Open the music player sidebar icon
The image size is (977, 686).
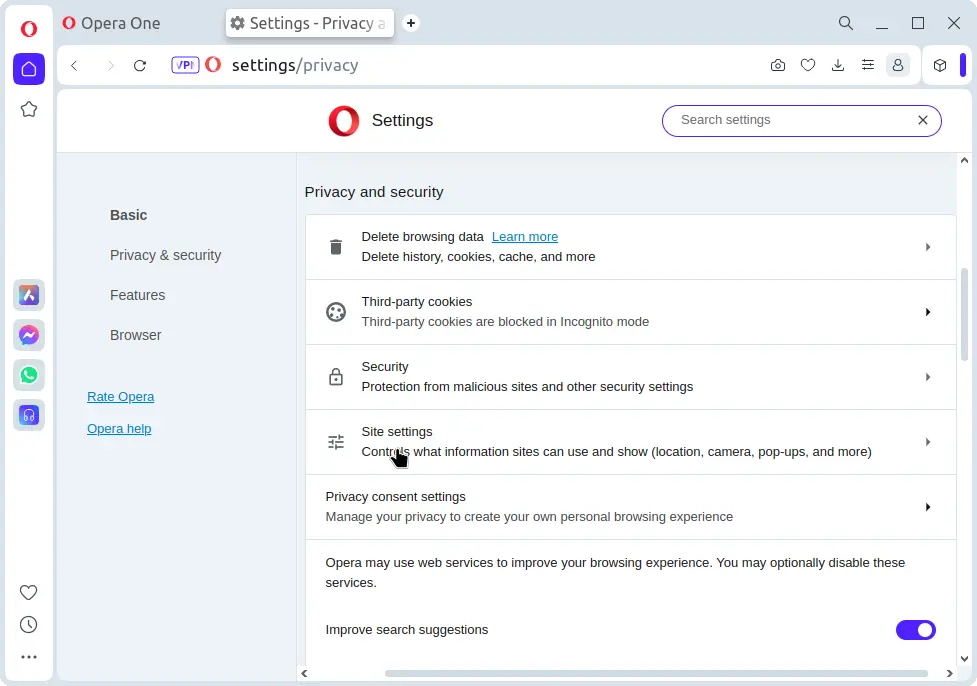coord(29,415)
